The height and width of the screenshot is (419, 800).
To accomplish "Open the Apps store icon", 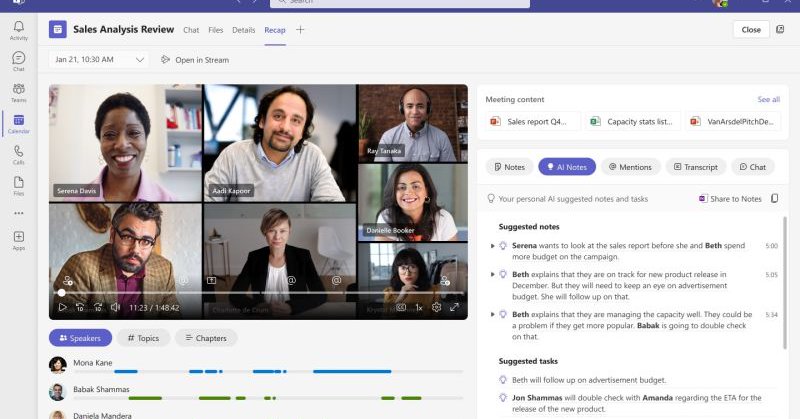I will click(19, 240).
